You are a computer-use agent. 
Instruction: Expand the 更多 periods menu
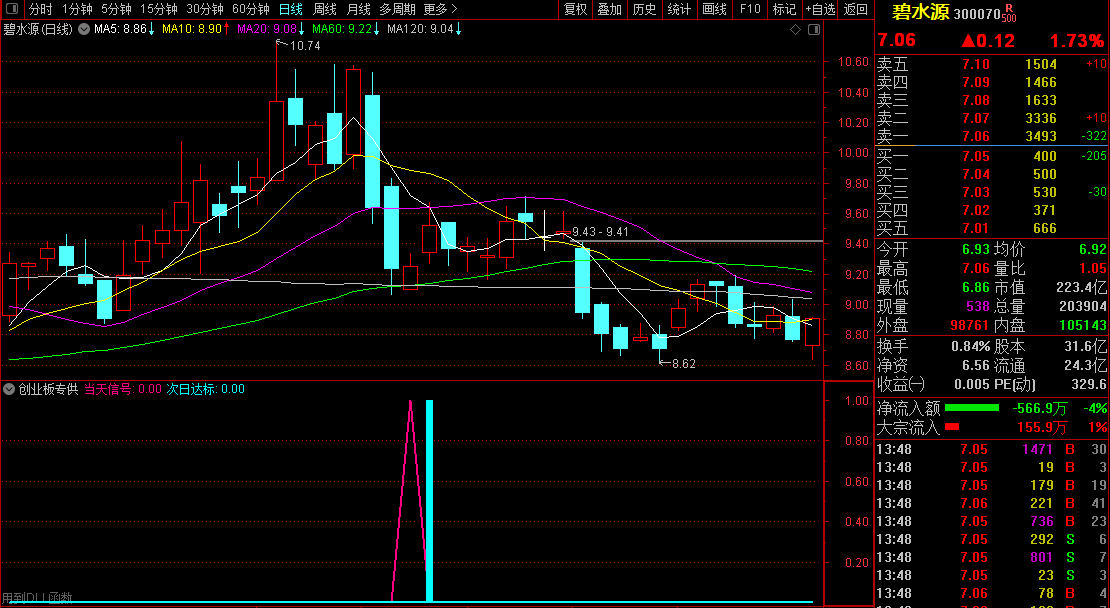pyautogui.click(x=439, y=10)
